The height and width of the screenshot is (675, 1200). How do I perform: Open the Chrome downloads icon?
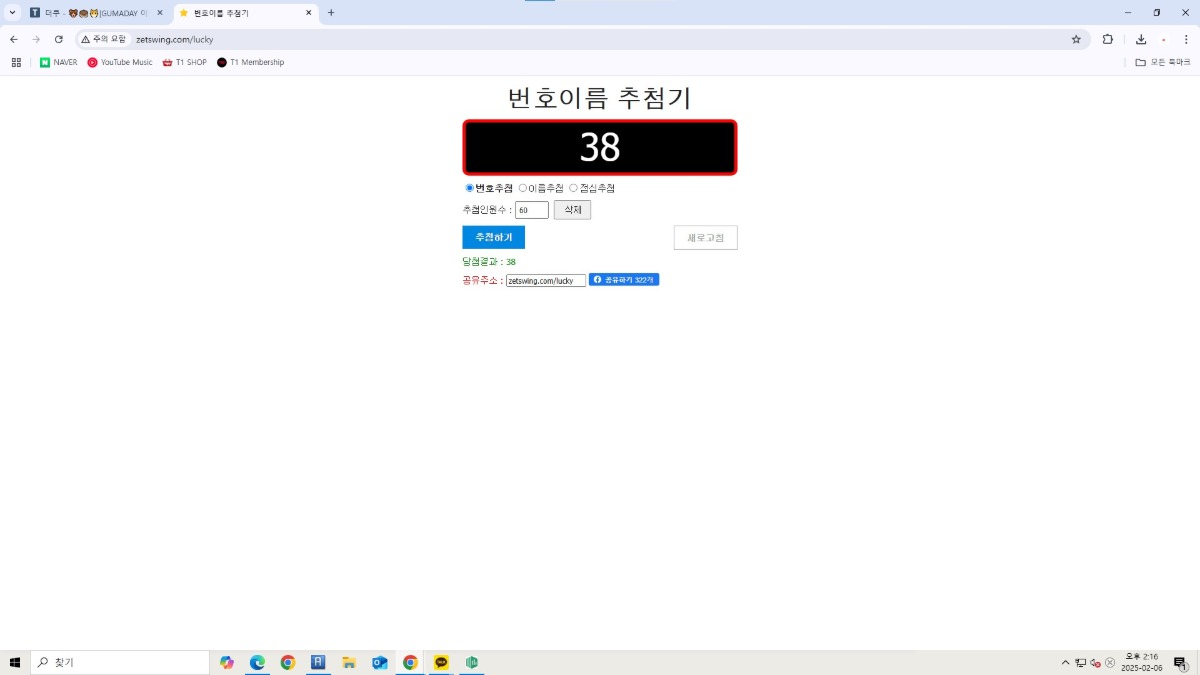click(x=1141, y=39)
